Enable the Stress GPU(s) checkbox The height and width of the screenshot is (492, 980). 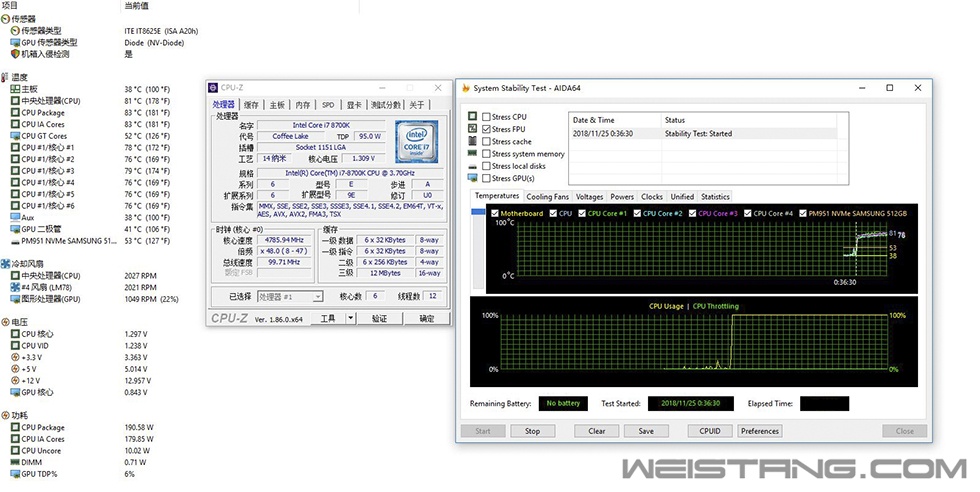(486, 178)
